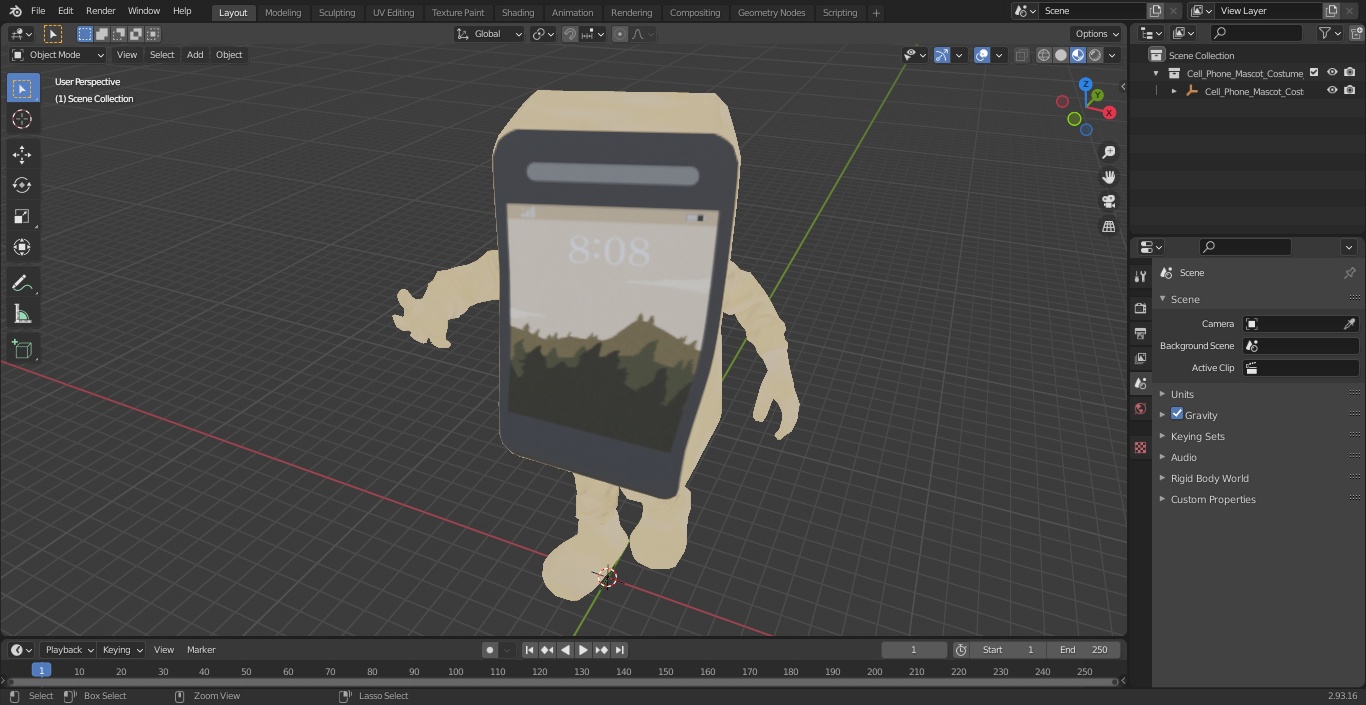This screenshot has width=1366, height=705.
Task: Toggle auto keying record button
Action: coord(490,650)
